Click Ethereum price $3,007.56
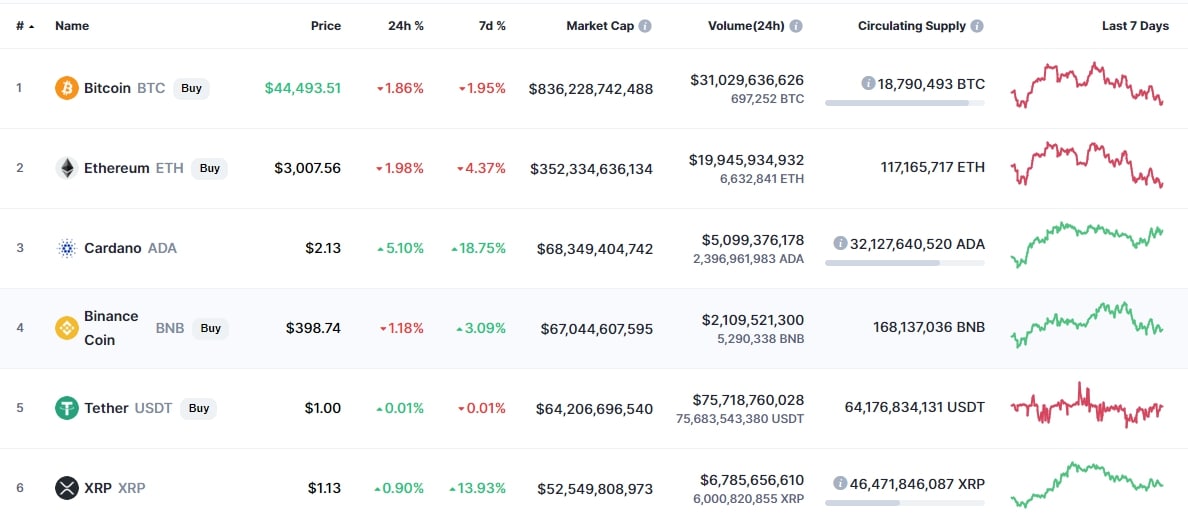This screenshot has height=522, width=1188. (308, 168)
